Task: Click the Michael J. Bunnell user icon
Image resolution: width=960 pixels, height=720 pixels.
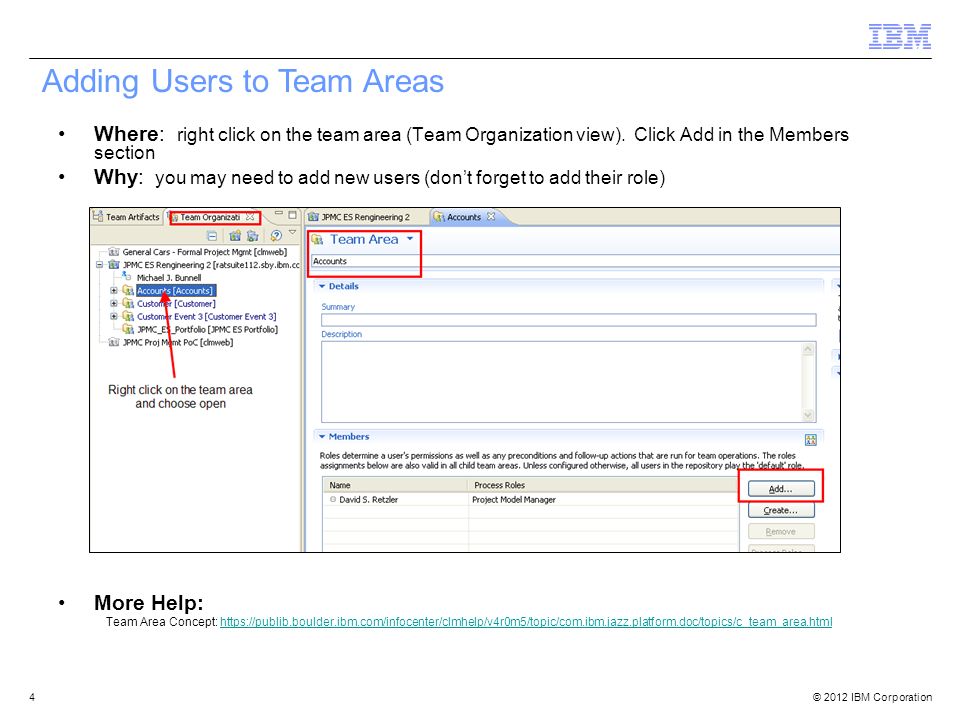Action: point(127,277)
